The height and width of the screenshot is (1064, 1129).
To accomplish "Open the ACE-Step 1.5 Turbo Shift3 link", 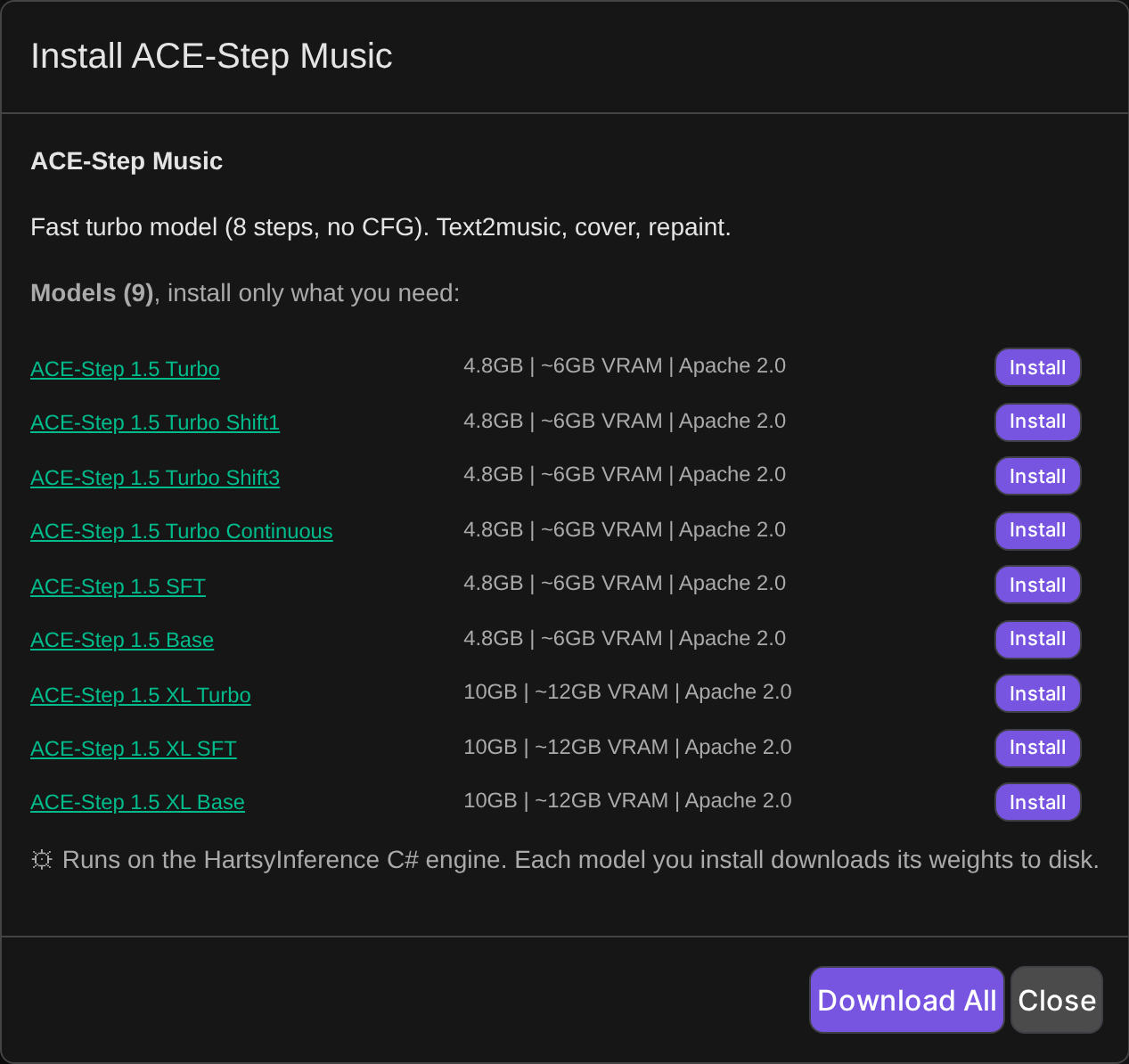I will coord(155,478).
